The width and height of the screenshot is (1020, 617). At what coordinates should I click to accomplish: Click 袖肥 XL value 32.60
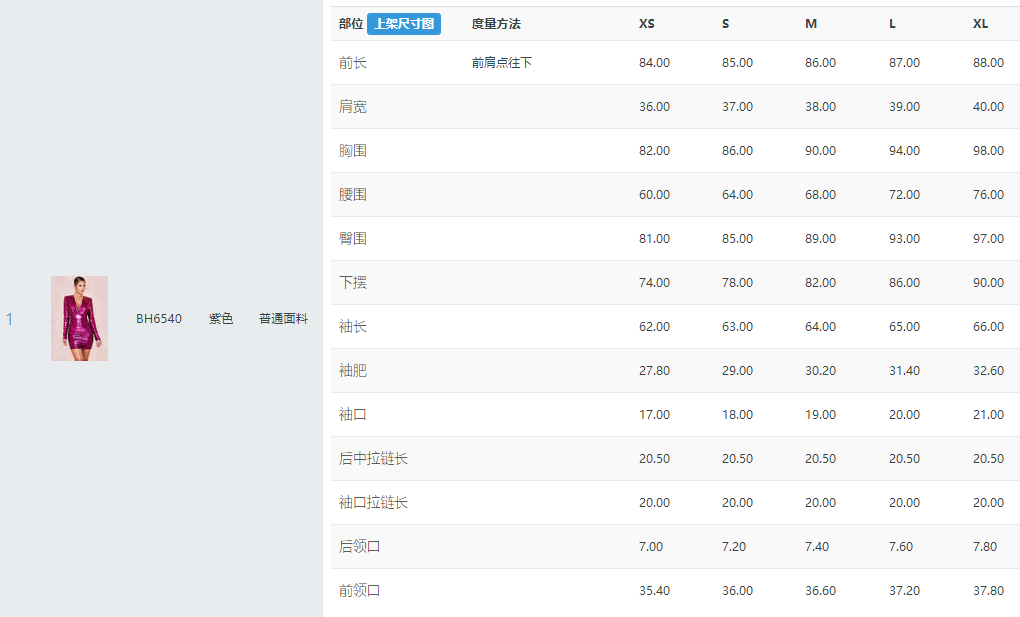[988, 371]
